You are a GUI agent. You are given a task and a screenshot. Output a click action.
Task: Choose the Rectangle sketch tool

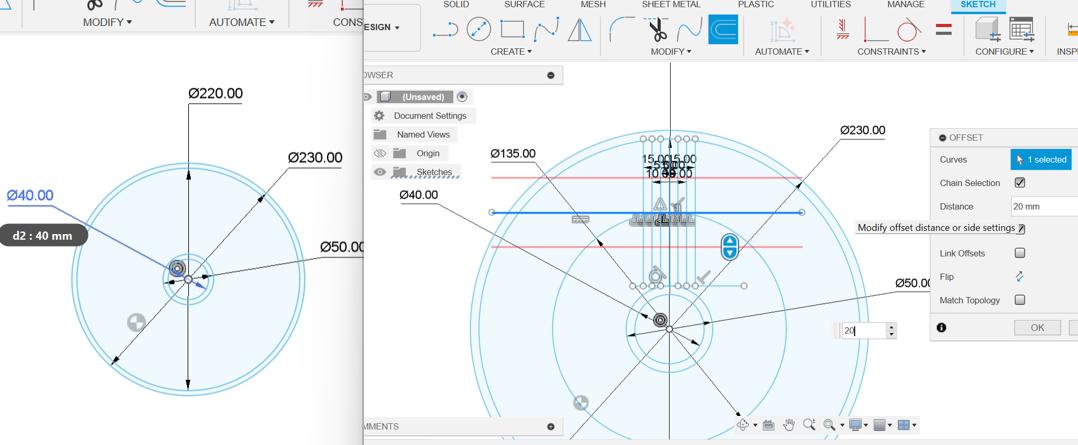tap(512, 30)
